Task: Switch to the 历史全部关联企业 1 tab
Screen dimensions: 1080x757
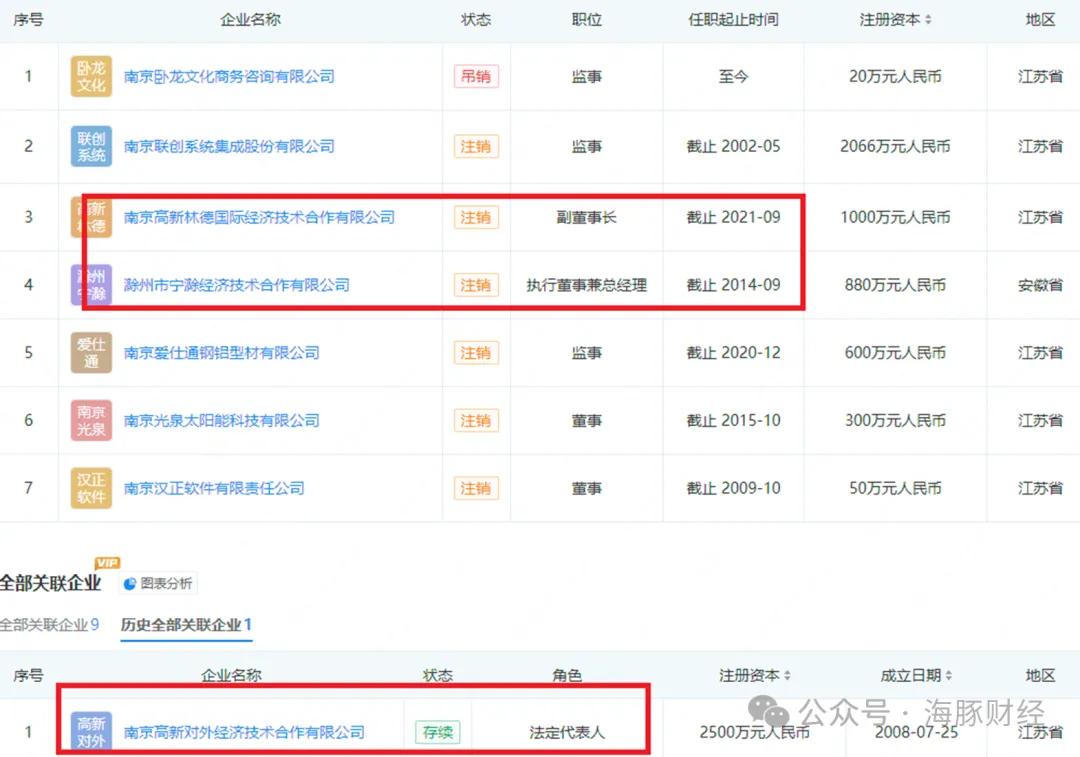Action: (186, 625)
